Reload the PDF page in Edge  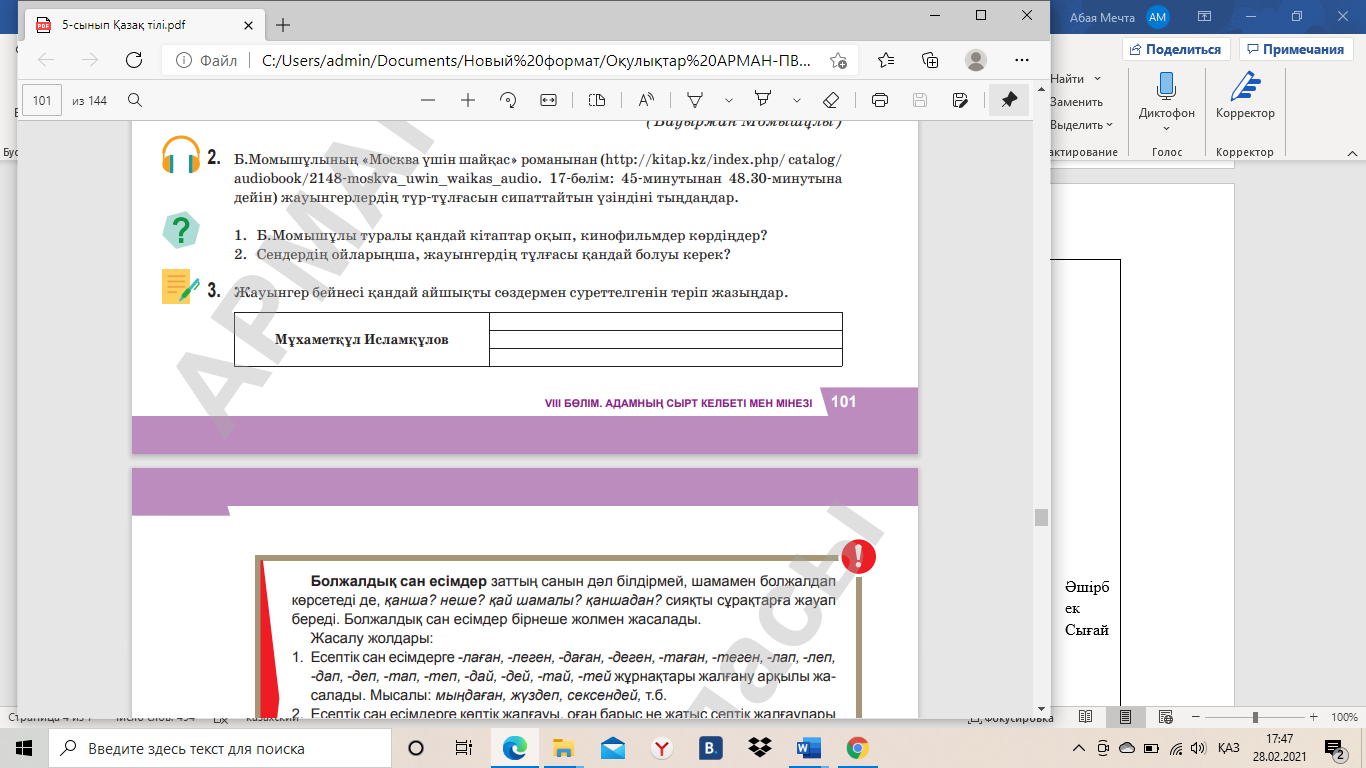tap(133, 60)
